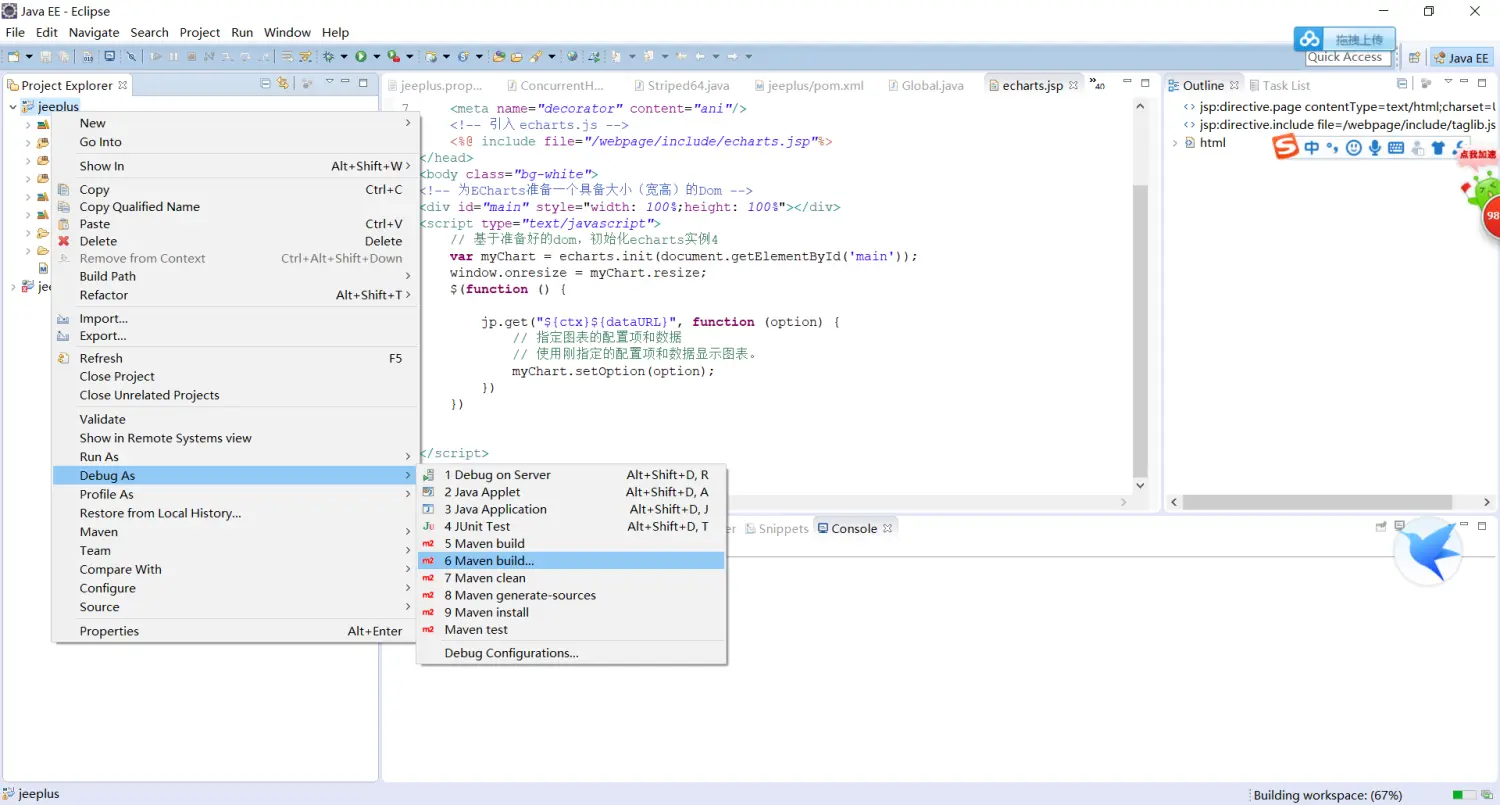The image size is (1500, 805).
Task: Click the Sogou skin shirt icon
Action: coord(1438,148)
